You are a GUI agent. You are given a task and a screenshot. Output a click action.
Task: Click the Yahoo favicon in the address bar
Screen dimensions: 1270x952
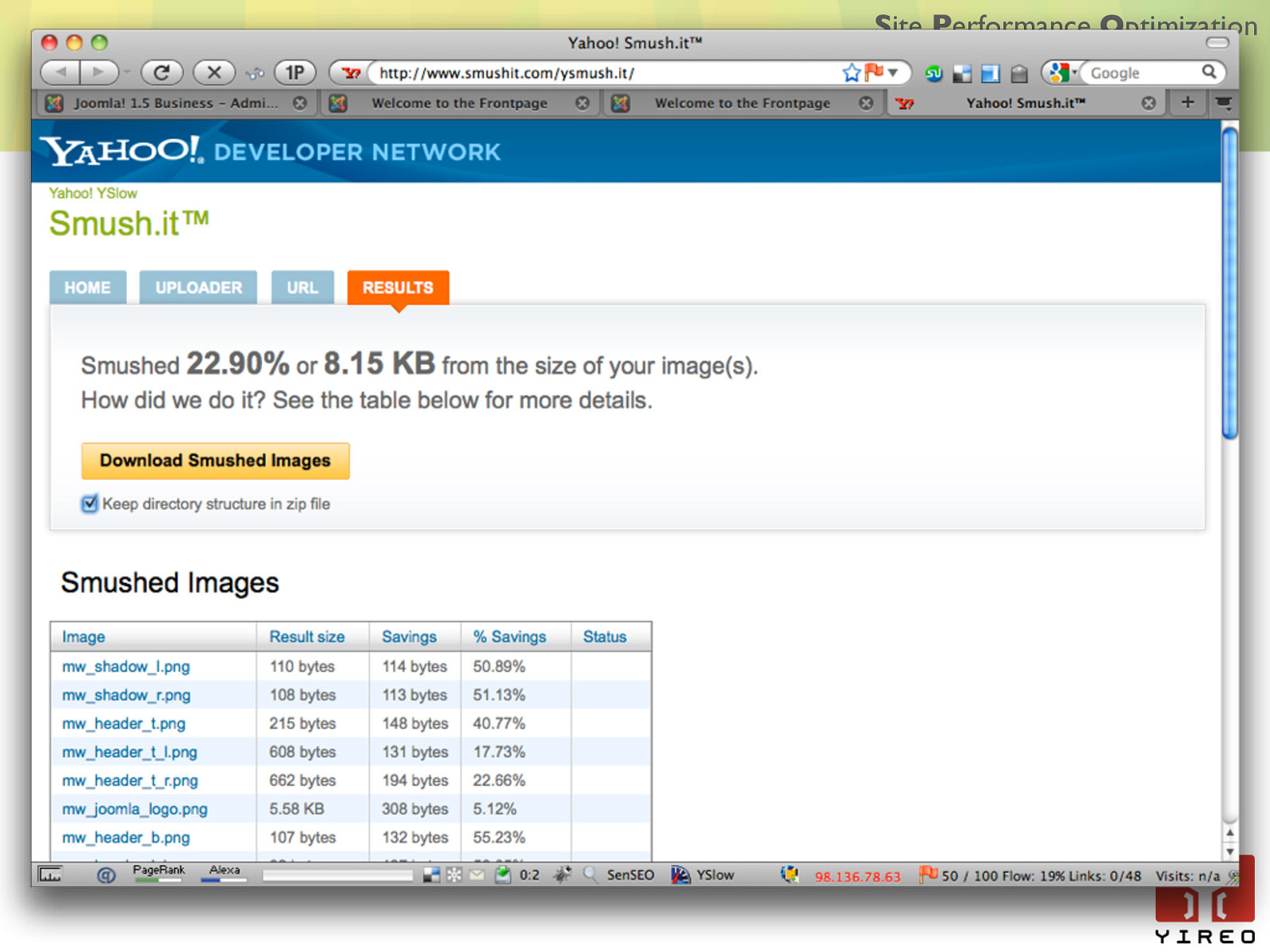click(351, 73)
